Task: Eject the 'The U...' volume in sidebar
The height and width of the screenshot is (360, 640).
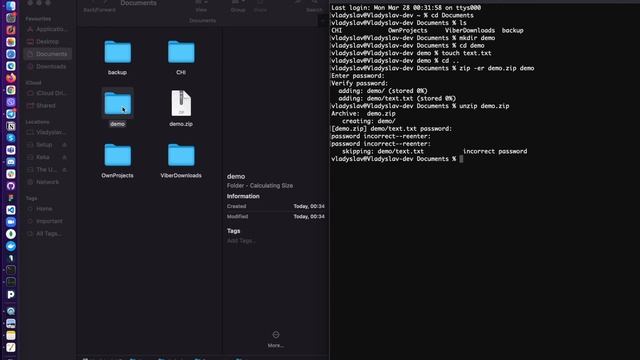Action: (64, 169)
